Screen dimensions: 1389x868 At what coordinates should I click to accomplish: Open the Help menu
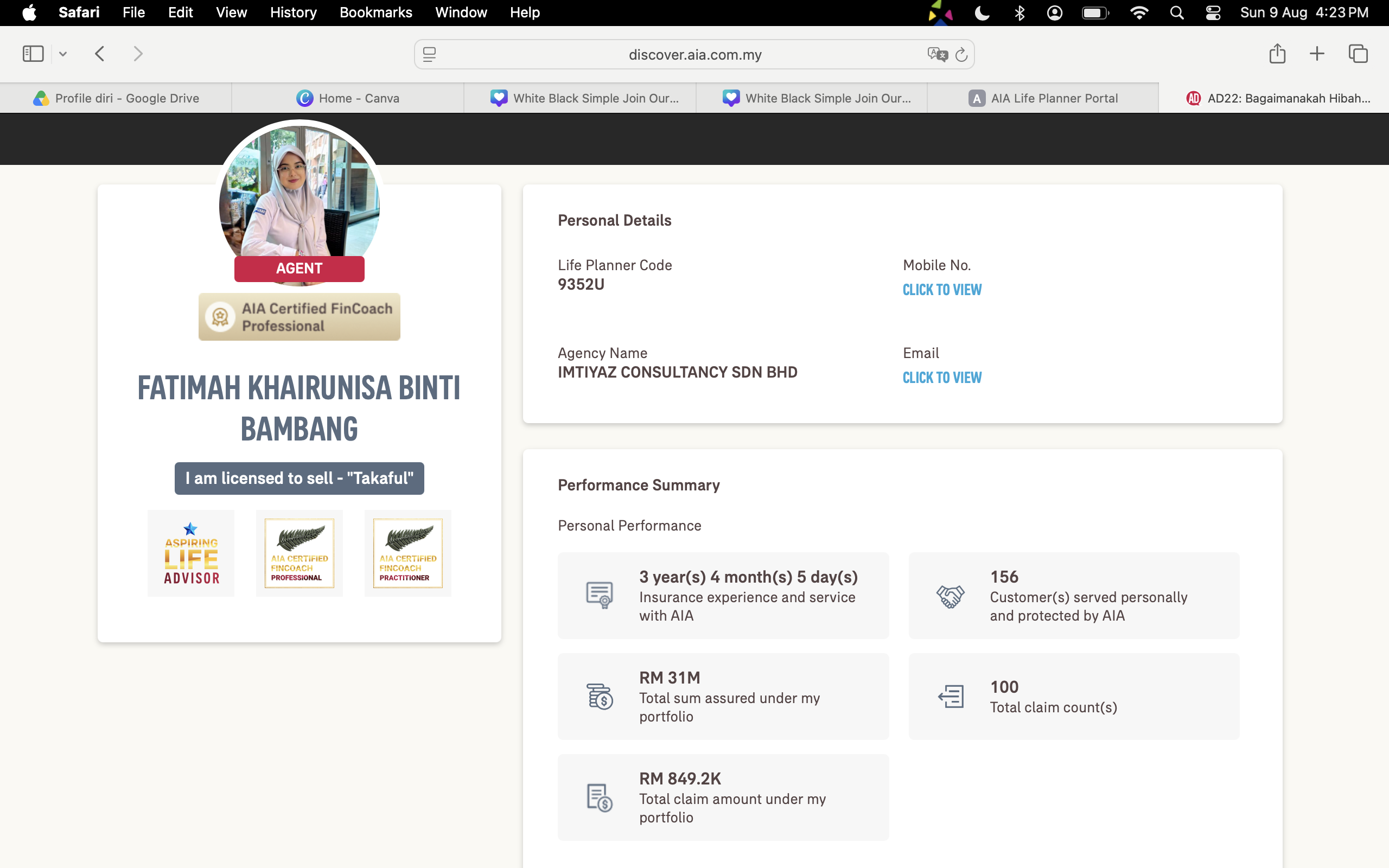(x=525, y=12)
